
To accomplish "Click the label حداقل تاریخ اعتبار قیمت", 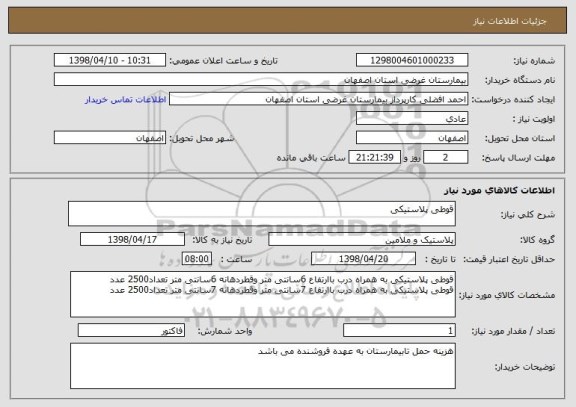I will pyautogui.click(x=509, y=259).
